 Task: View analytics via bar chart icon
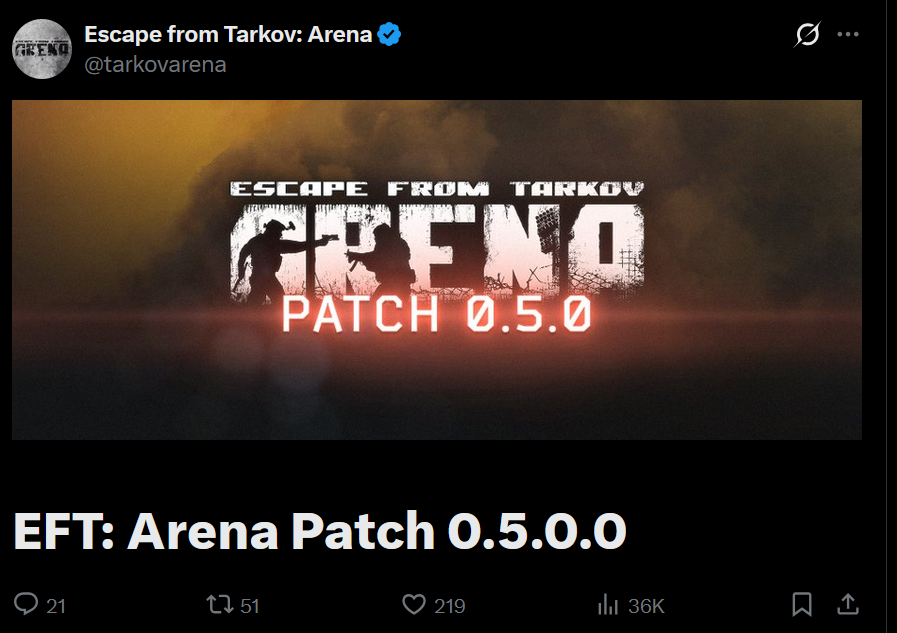[x=608, y=604]
